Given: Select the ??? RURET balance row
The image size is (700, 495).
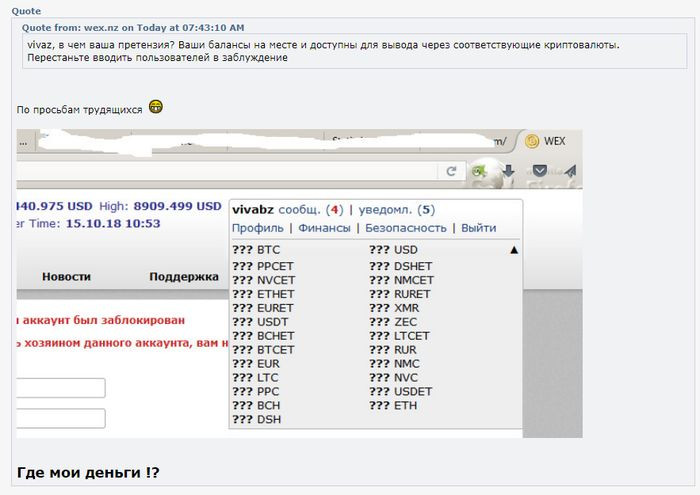Looking at the screenshot, I should click(400, 295).
